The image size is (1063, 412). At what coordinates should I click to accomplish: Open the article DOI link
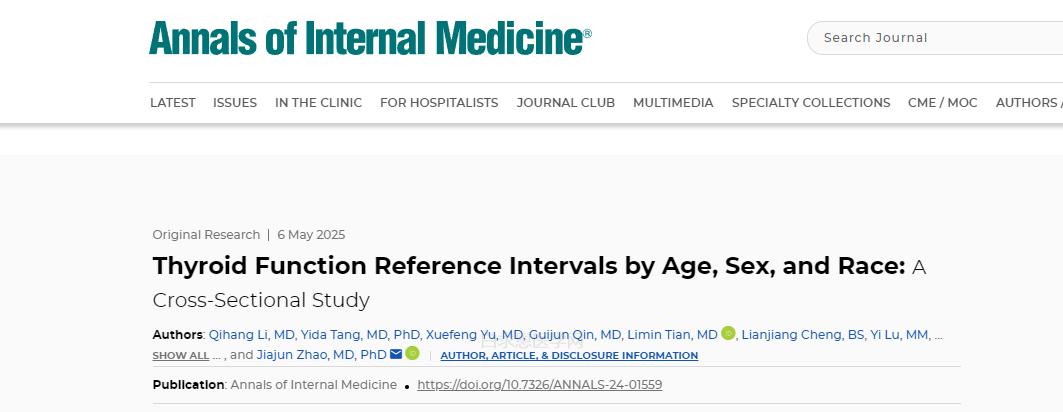coord(539,384)
